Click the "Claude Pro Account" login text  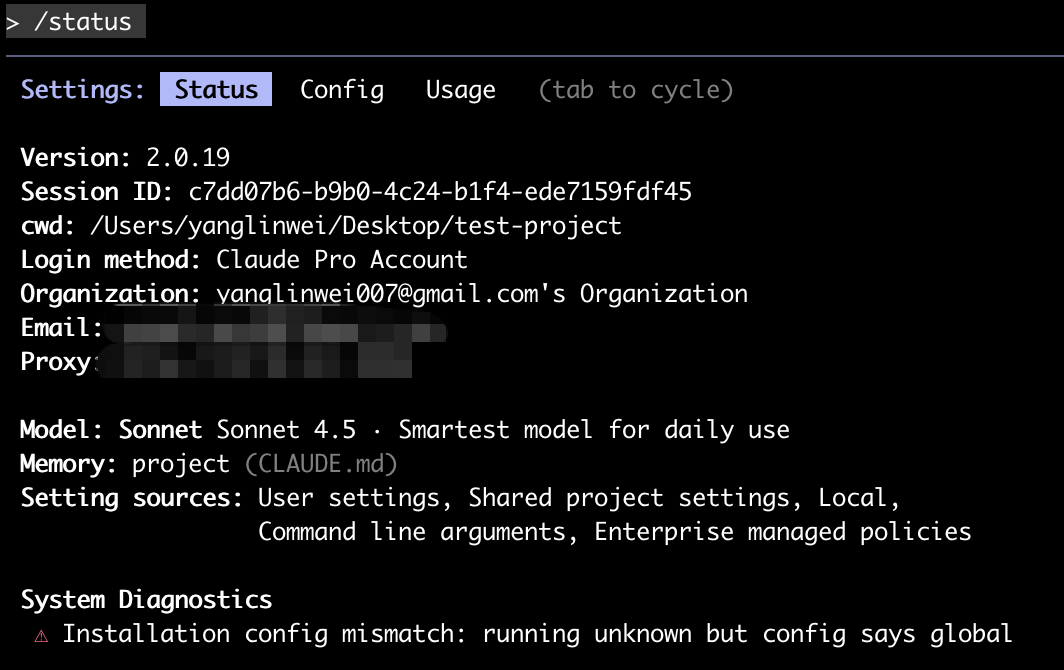[341, 260]
